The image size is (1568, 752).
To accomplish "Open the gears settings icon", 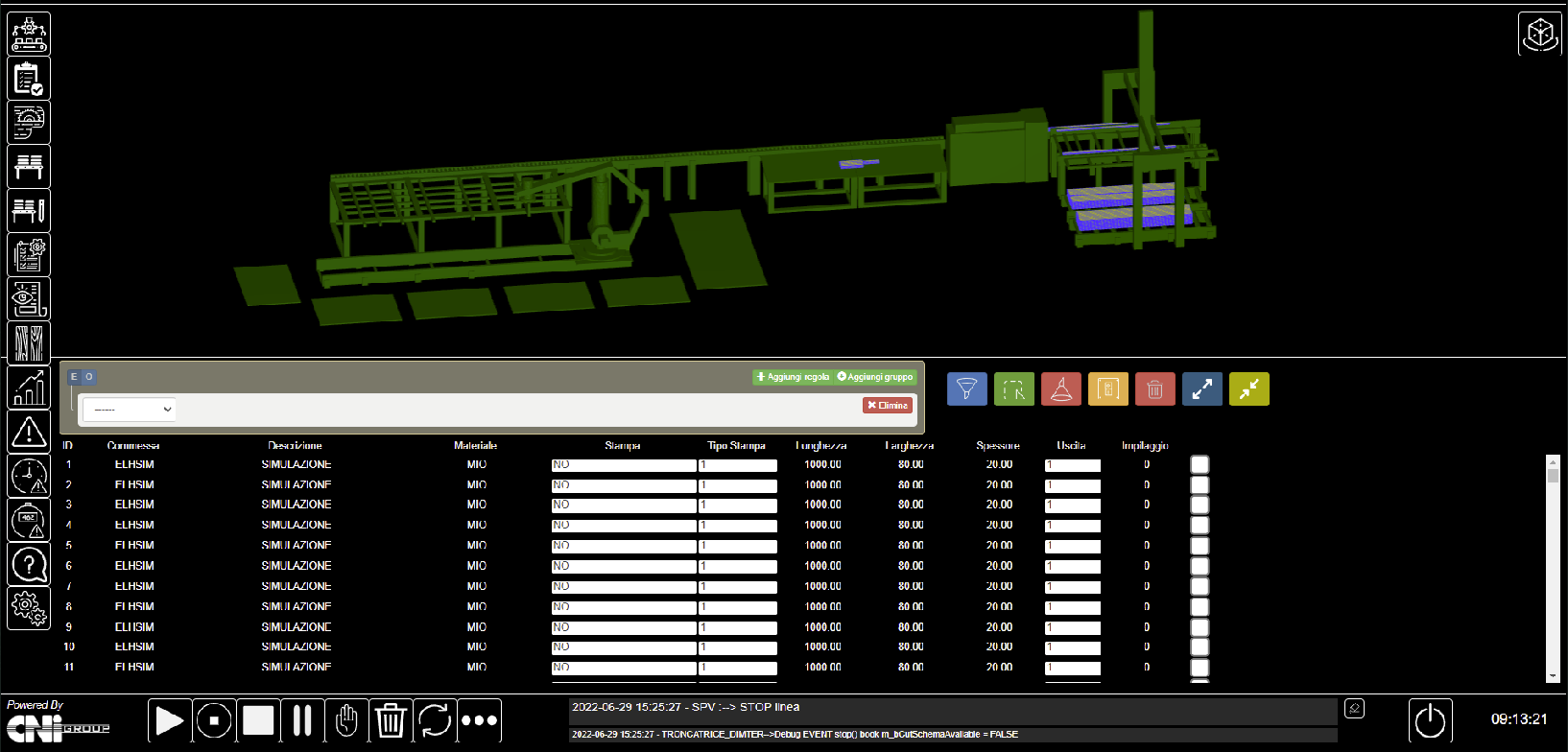I will pos(29,608).
